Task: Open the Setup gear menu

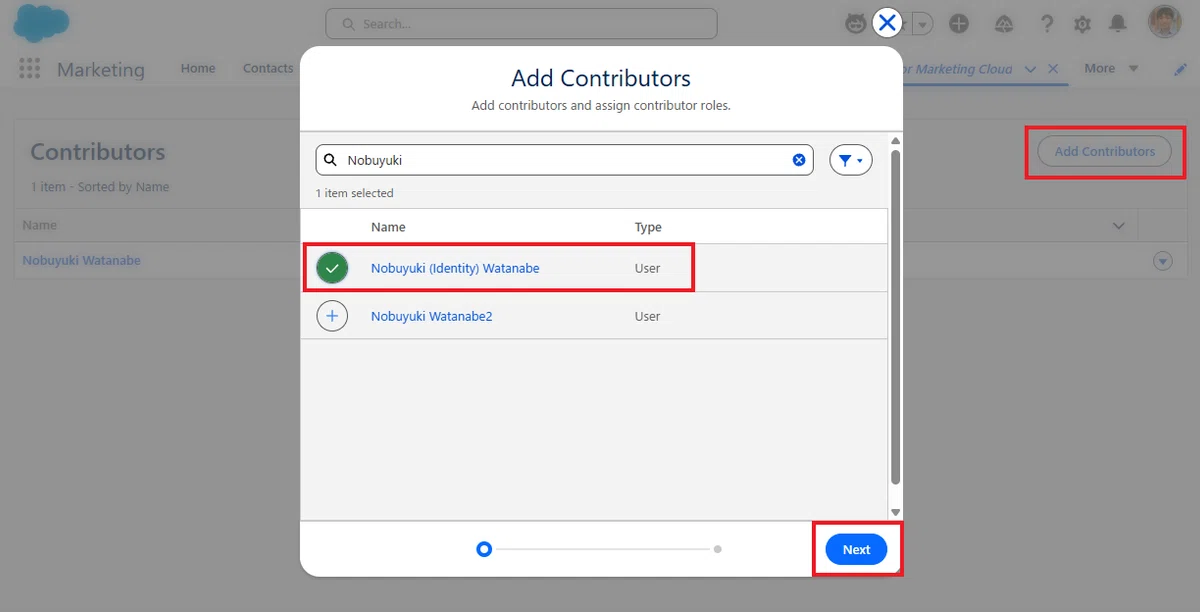Action: tap(1082, 24)
